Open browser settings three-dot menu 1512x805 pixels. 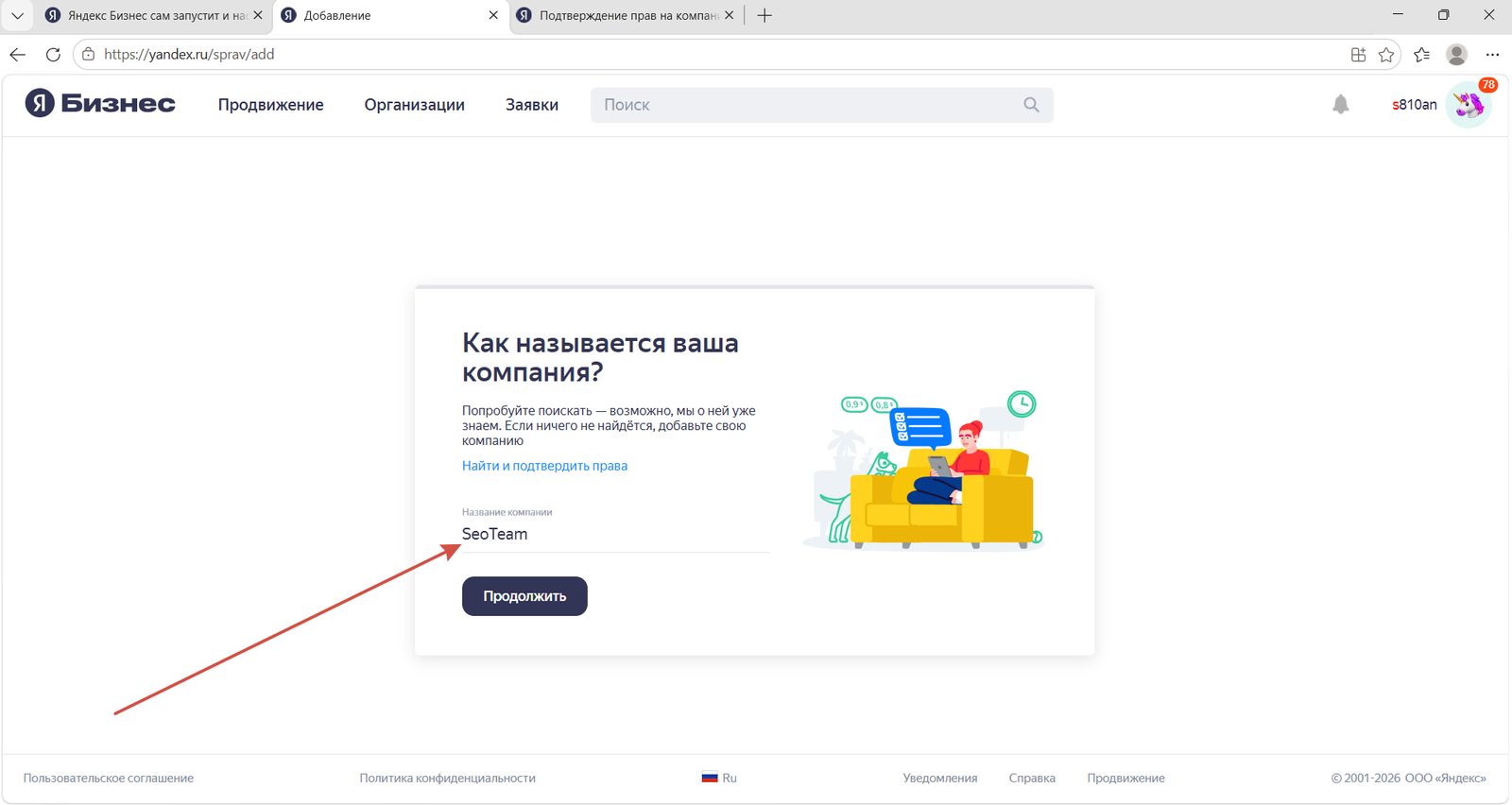(x=1492, y=55)
